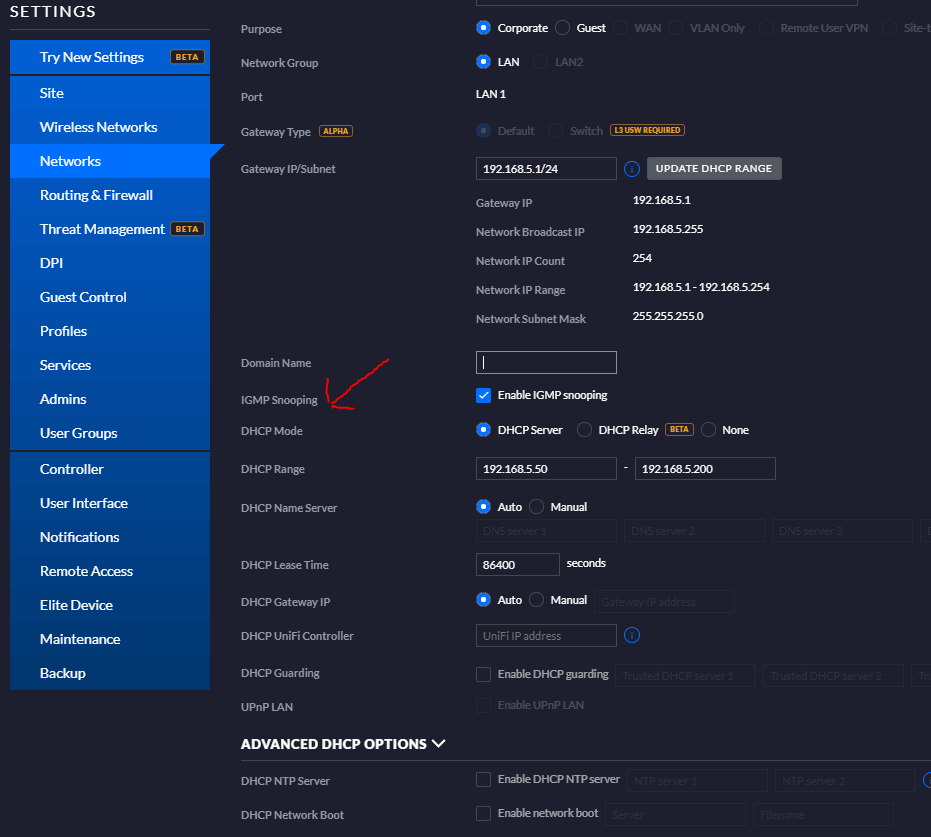Uncheck Enable IGMP snooping checkbox

pyautogui.click(x=484, y=395)
